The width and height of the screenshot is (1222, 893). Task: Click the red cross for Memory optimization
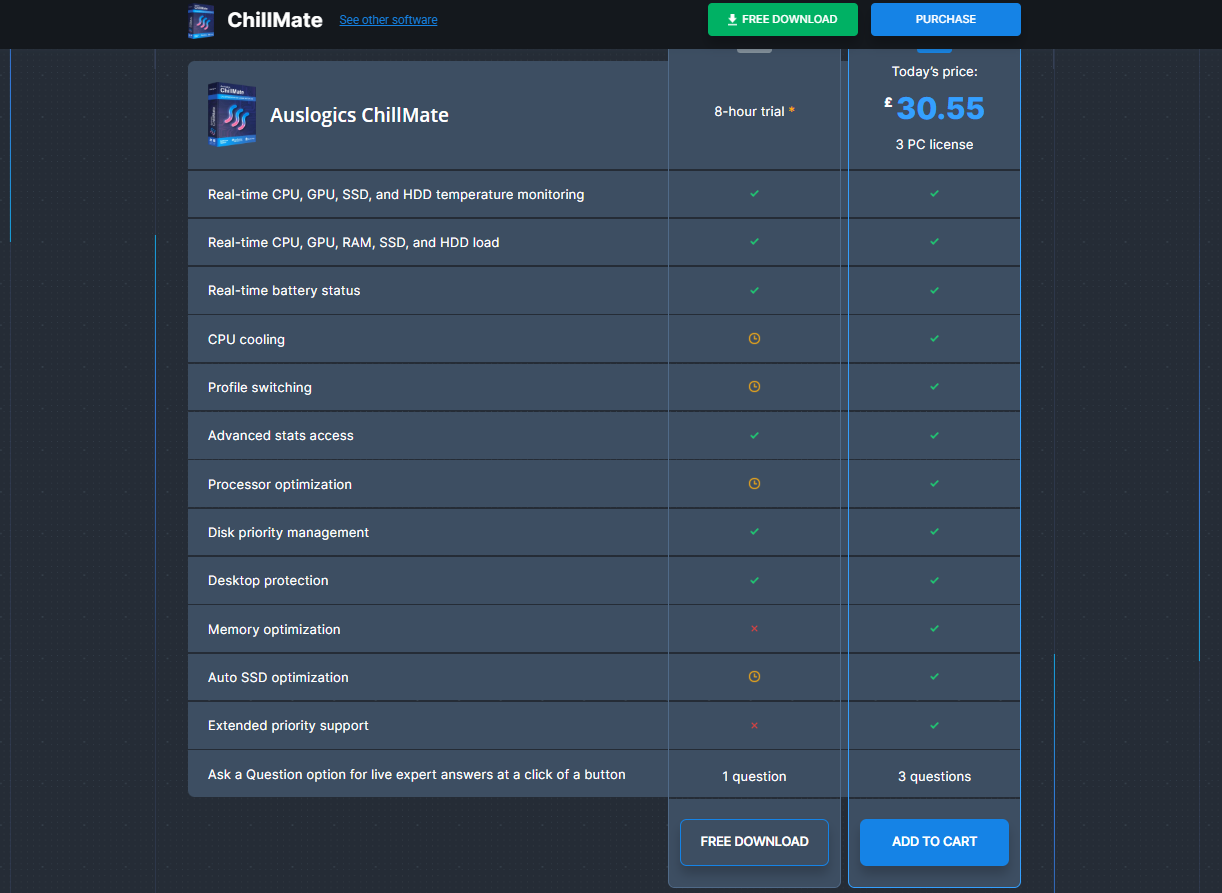point(754,629)
